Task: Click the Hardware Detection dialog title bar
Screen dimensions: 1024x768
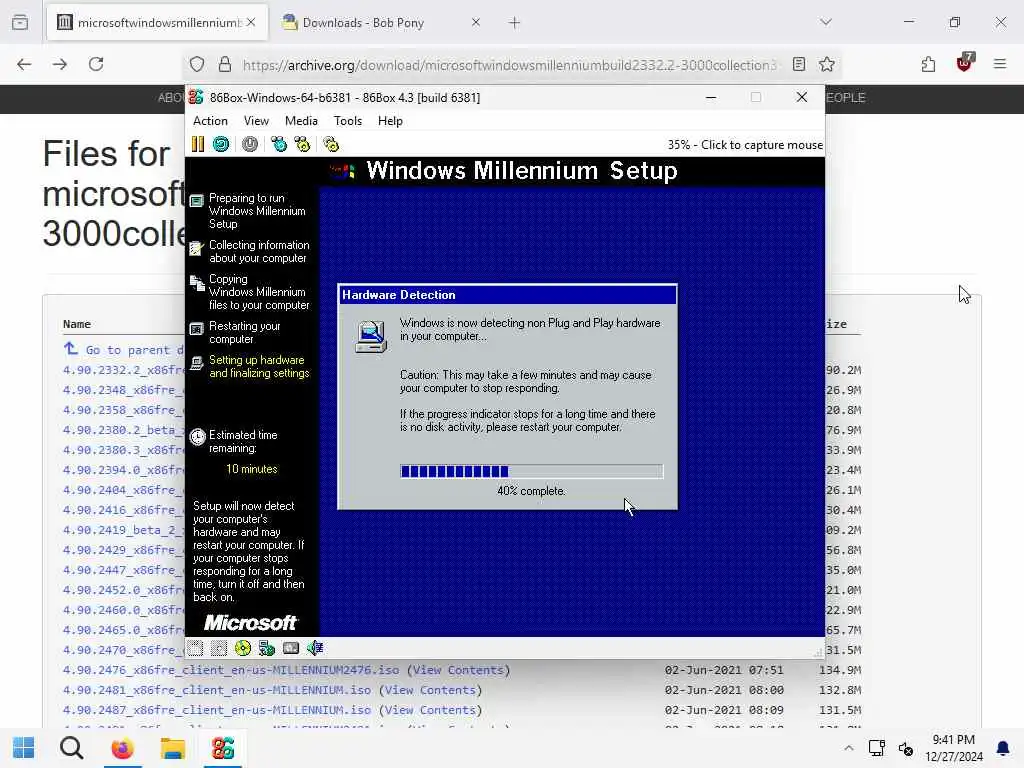Action: tap(507, 295)
